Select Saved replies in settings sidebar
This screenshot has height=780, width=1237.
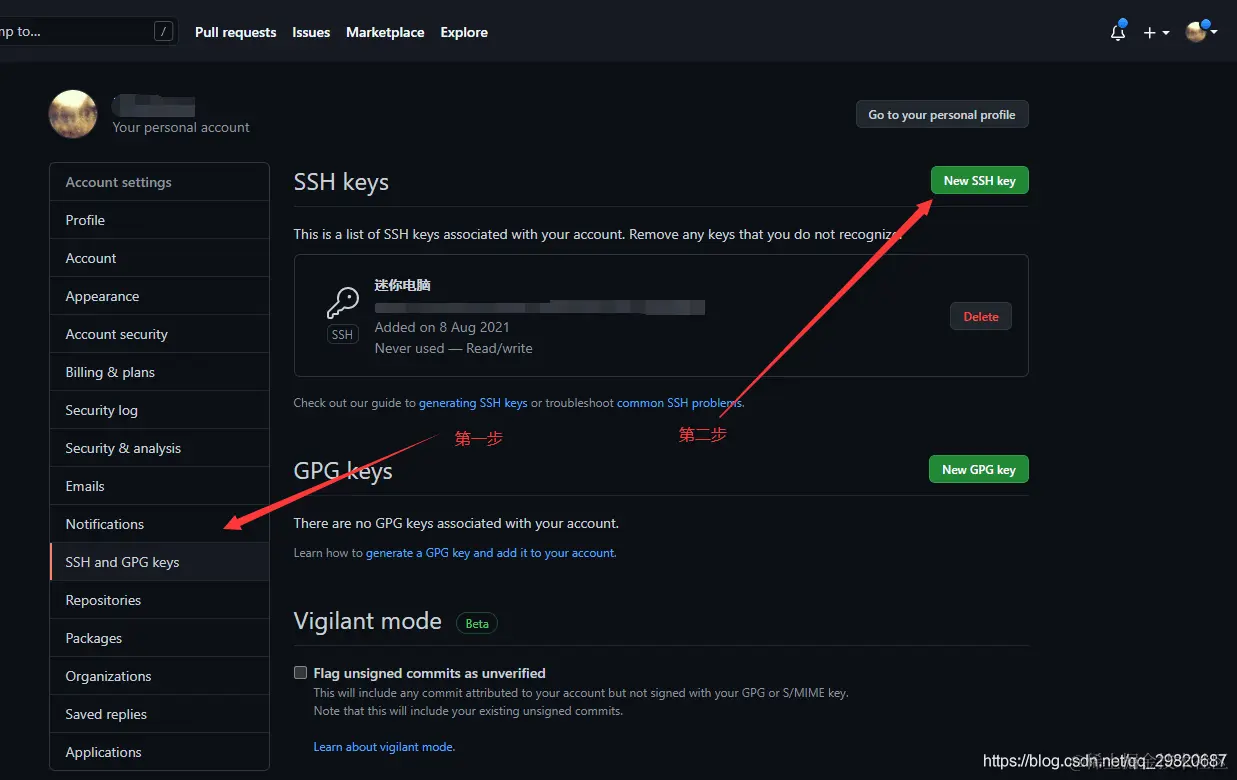(159, 714)
